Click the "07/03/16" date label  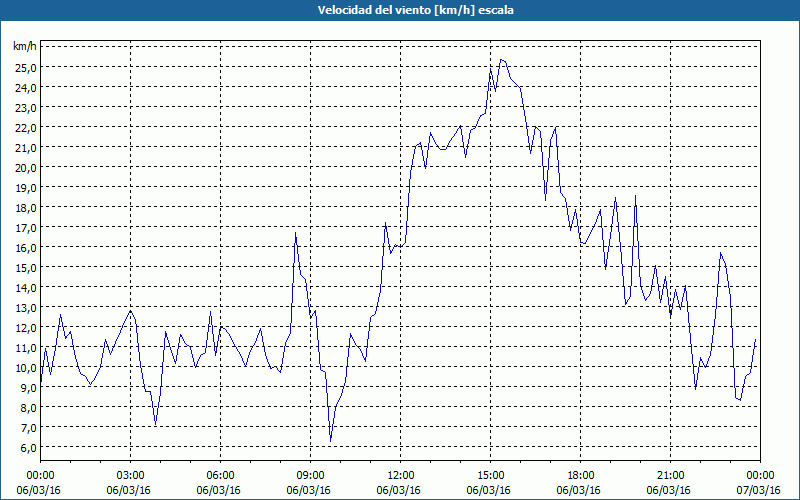759,490
